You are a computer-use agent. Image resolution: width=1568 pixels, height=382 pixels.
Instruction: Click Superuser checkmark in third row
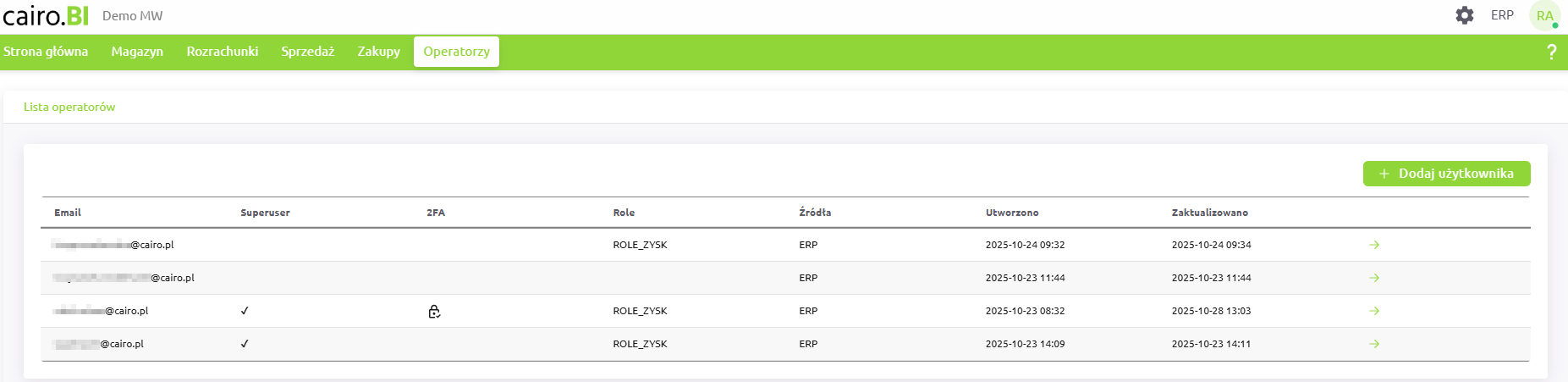pyautogui.click(x=245, y=311)
